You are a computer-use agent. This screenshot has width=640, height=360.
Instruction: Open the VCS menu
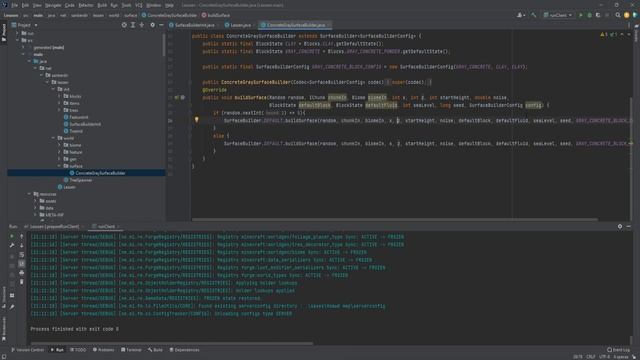139,5
